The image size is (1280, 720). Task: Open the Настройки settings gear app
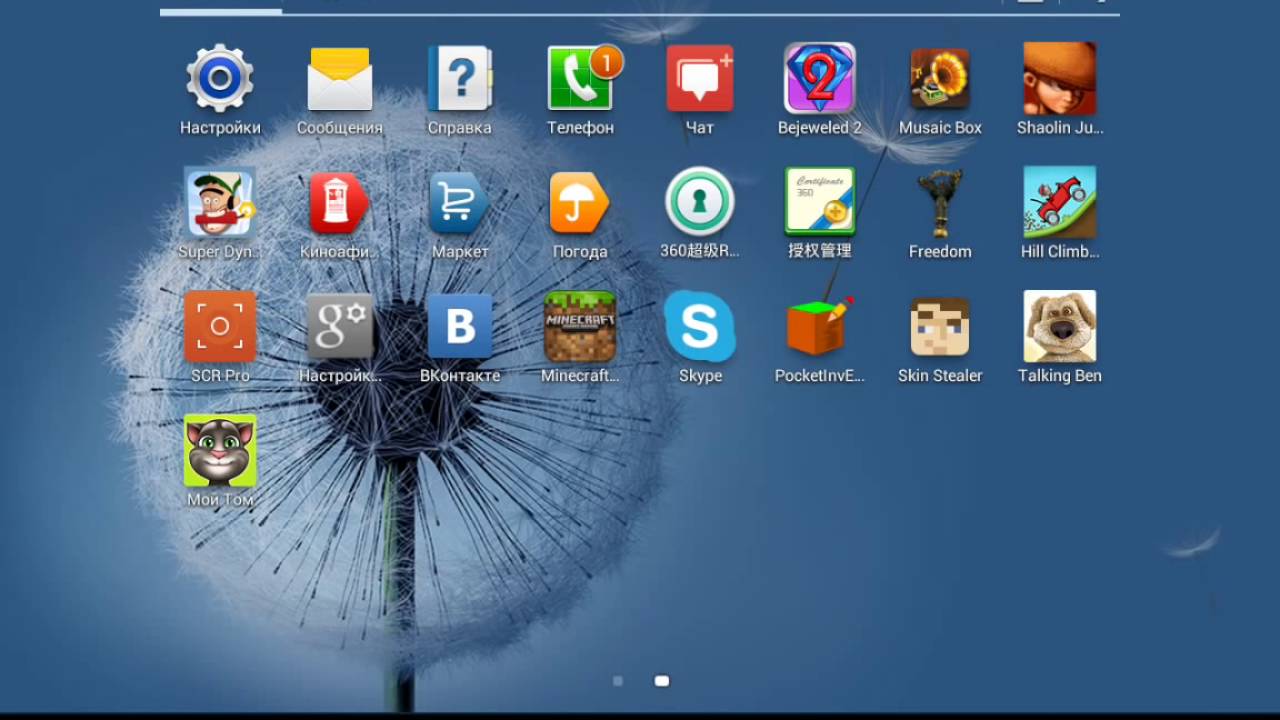[x=220, y=78]
